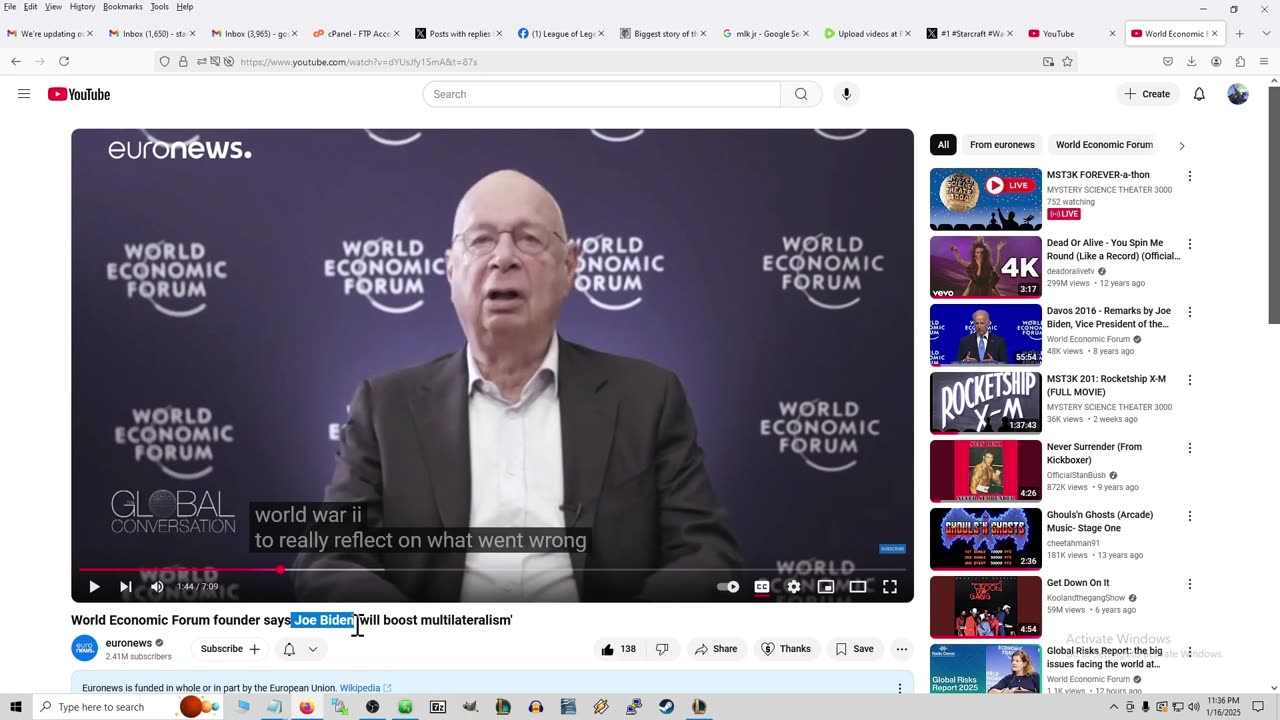Switch to theater mode

pyautogui.click(x=858, y=587)
